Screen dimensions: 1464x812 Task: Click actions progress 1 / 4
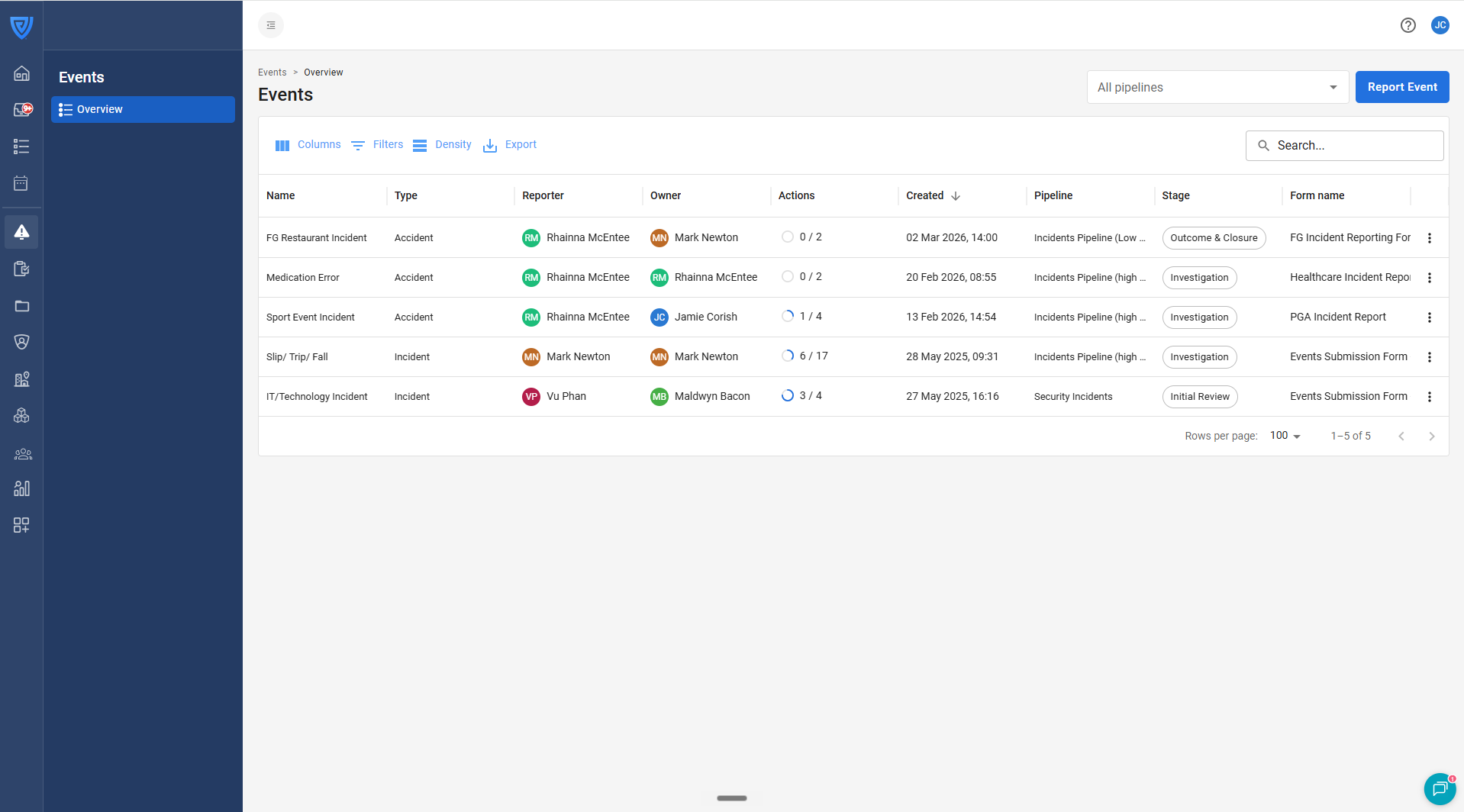[801, 317]
